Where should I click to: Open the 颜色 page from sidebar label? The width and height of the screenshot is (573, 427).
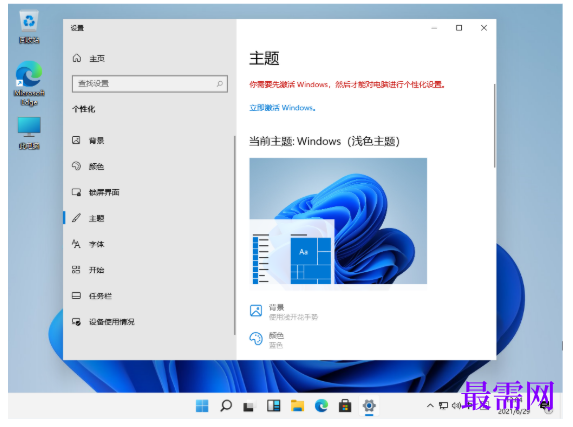tap(96, 166)
